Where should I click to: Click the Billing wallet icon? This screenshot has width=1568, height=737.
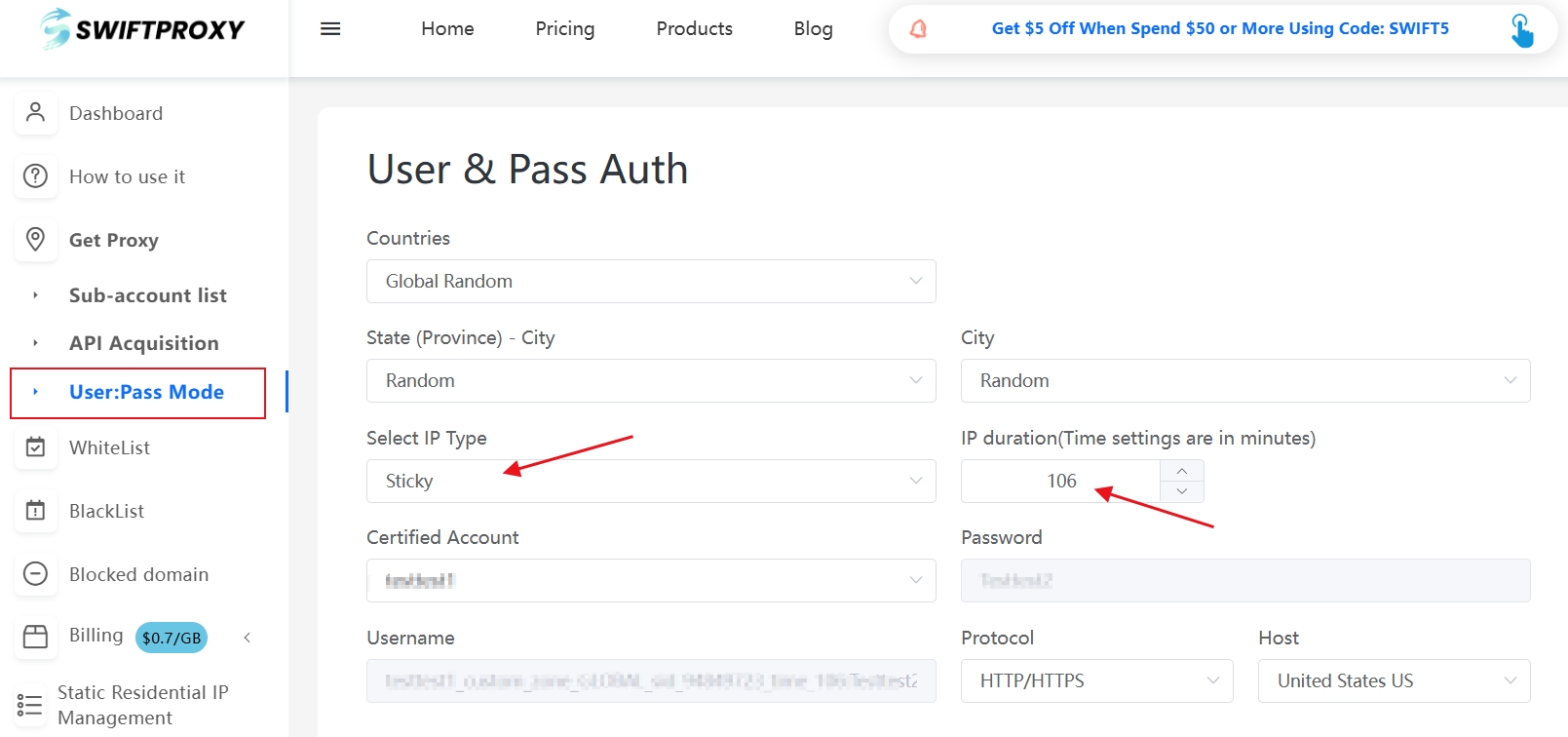36,637
